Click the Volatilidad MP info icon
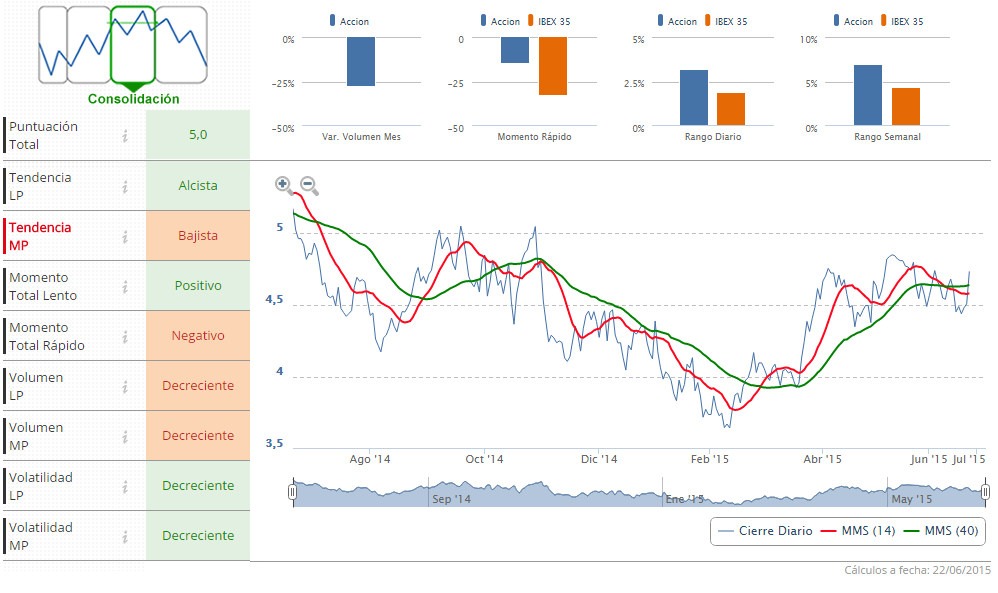This screenshot has height=593, width=998. pyautogui.click(x=125, y=536)
